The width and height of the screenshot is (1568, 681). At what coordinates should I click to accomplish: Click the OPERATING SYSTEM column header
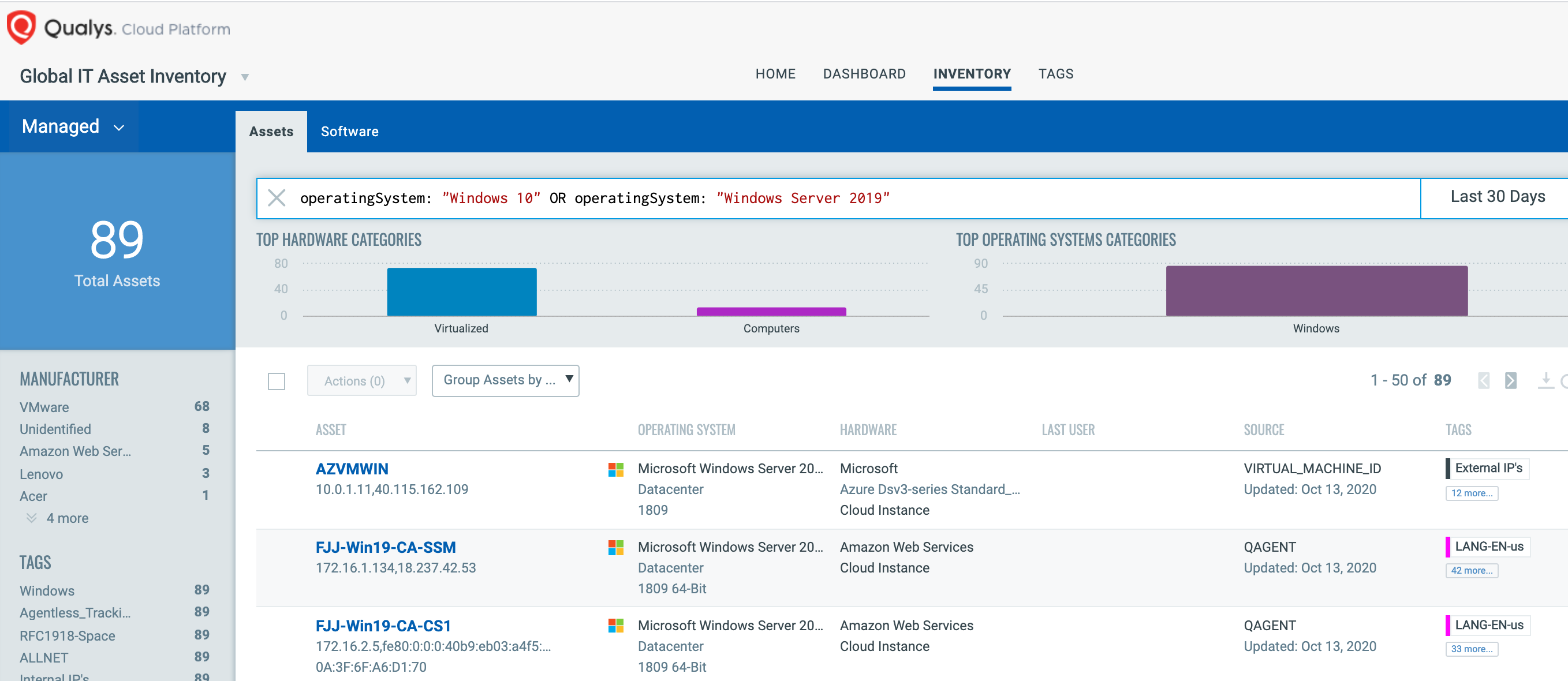[x=686, y=431]
